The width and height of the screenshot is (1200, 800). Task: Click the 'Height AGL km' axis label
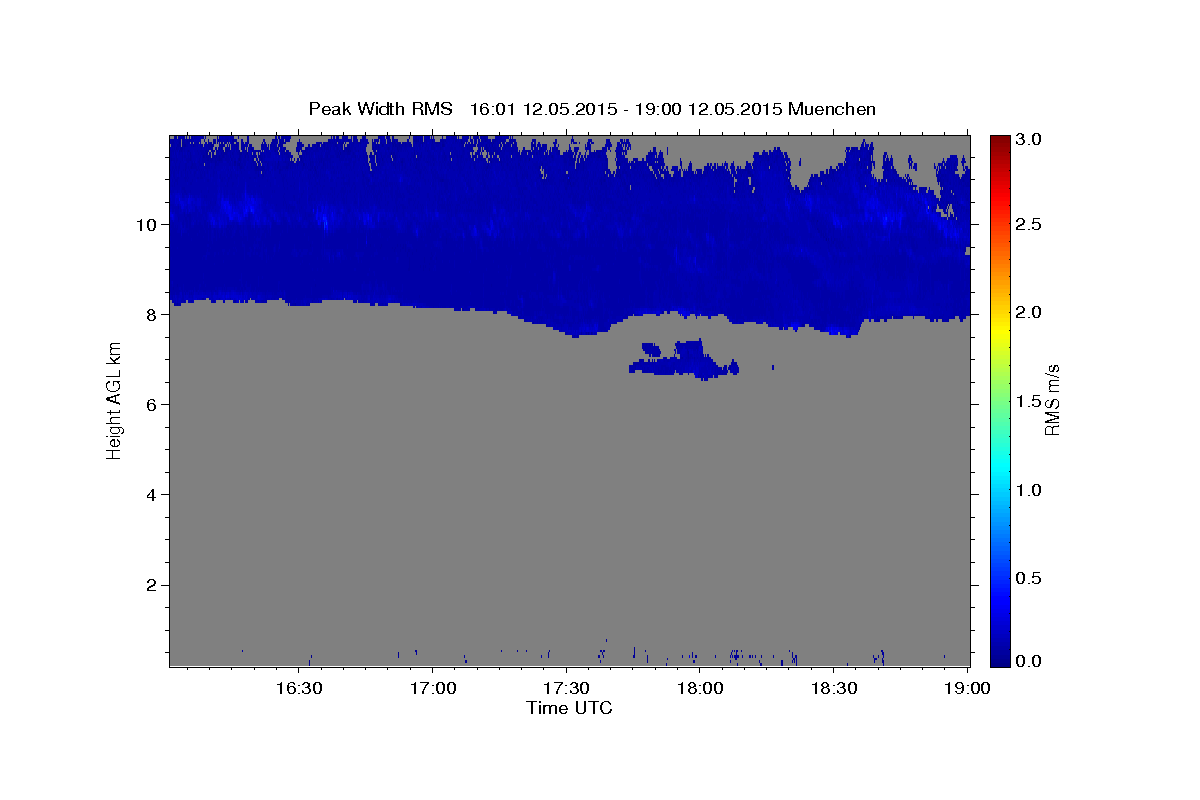[x=115, y=399]
